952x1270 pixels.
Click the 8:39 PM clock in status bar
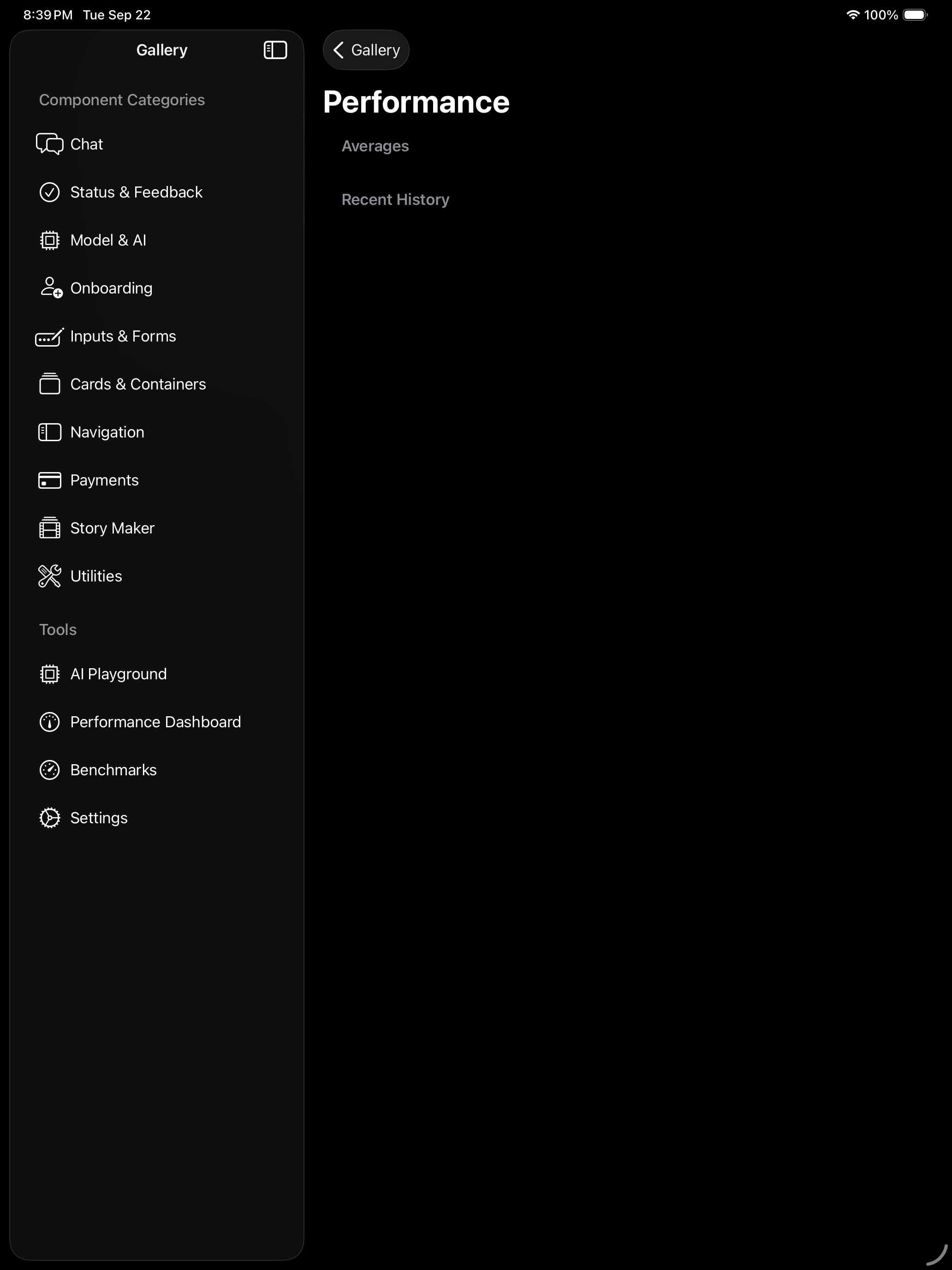tap(48, 15)
